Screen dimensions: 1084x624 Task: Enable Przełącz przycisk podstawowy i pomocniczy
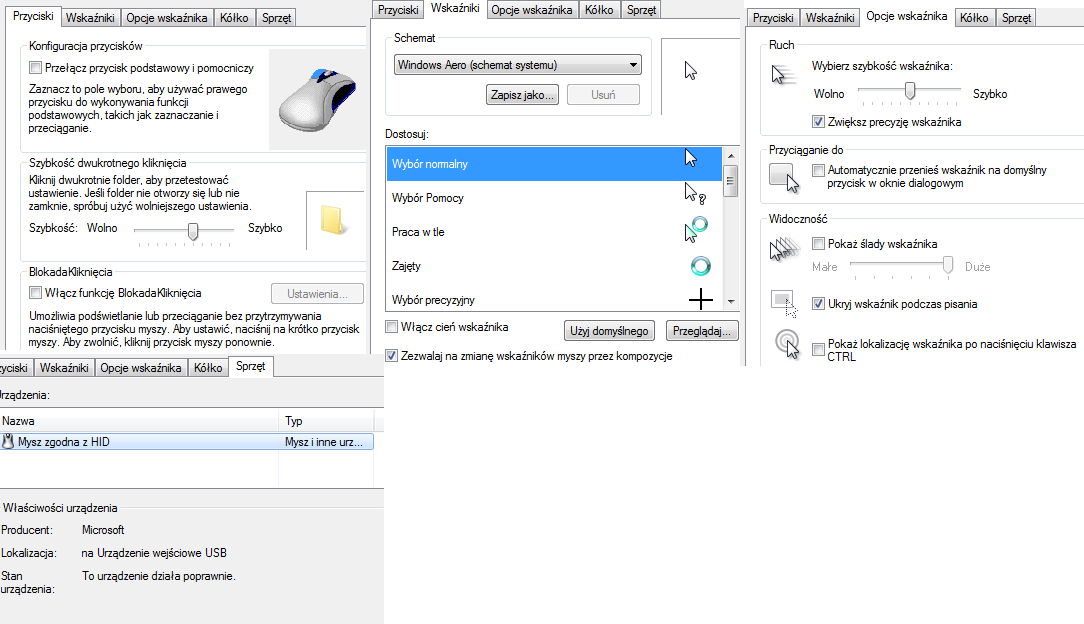pyautogui.click(x=35, y=68)
